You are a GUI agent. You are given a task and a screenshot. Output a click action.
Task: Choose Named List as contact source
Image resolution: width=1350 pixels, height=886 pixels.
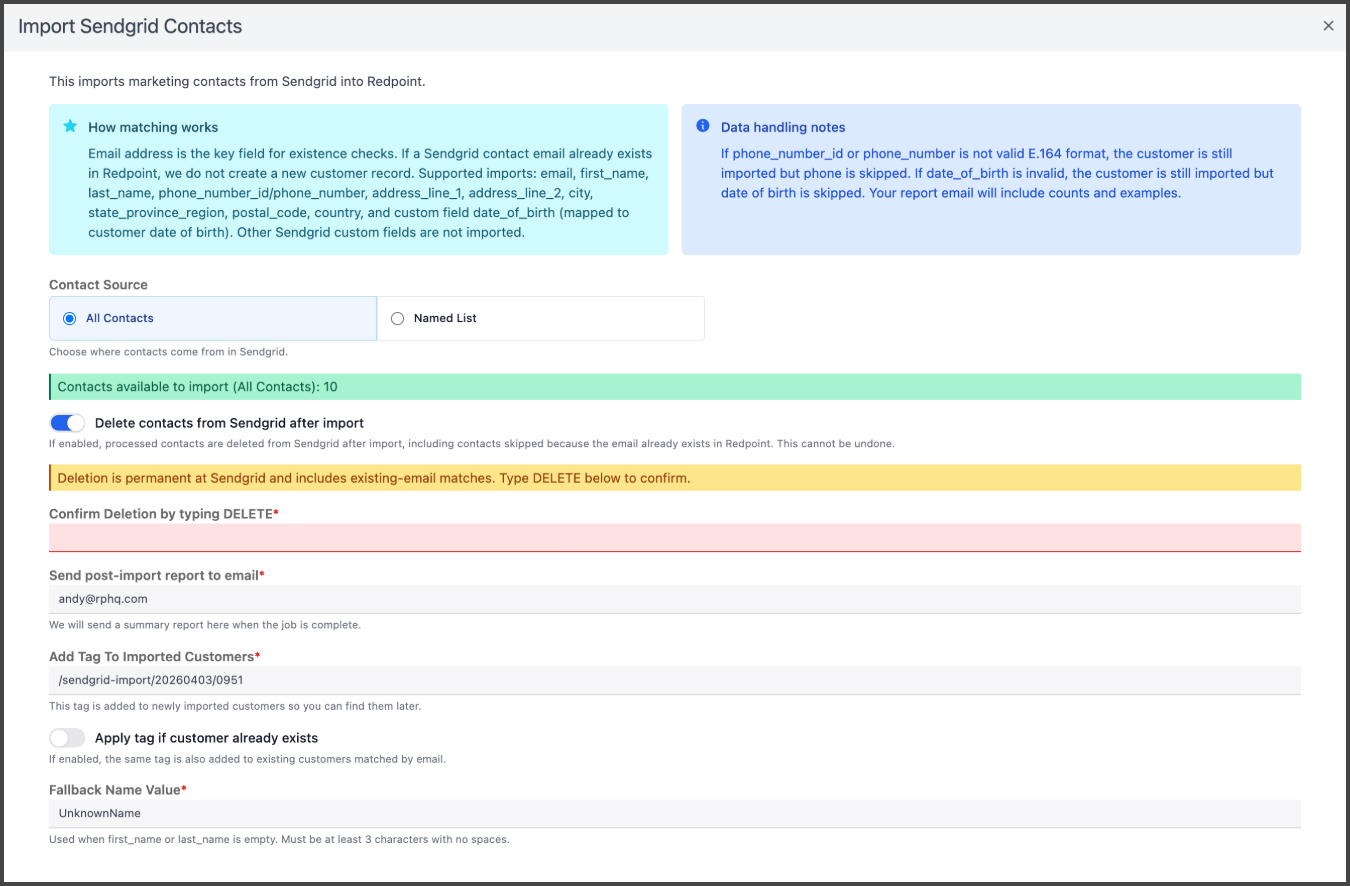398,318
